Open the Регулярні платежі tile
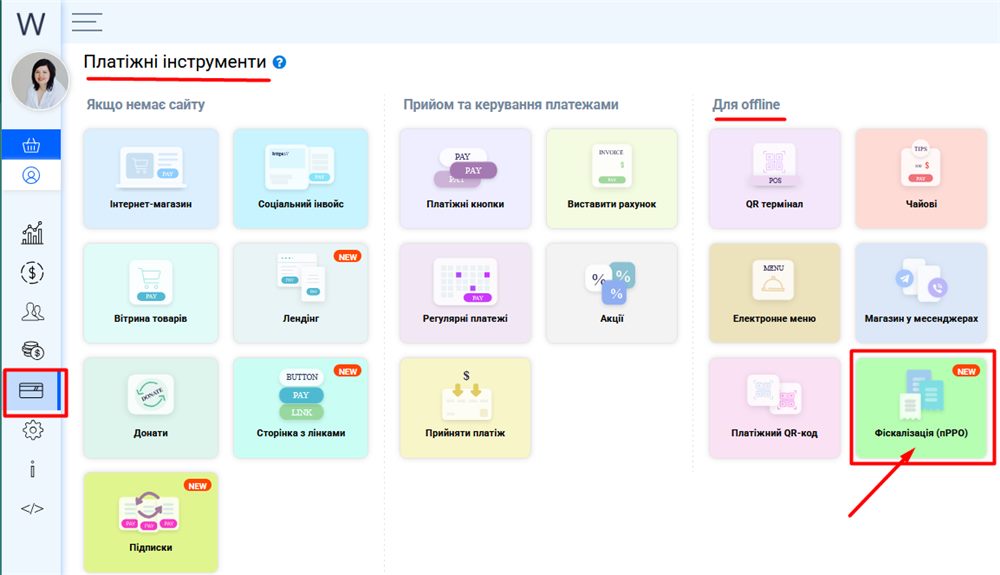Image resolution: width=1000 pixels, height=575 pixels. [465, 293]
